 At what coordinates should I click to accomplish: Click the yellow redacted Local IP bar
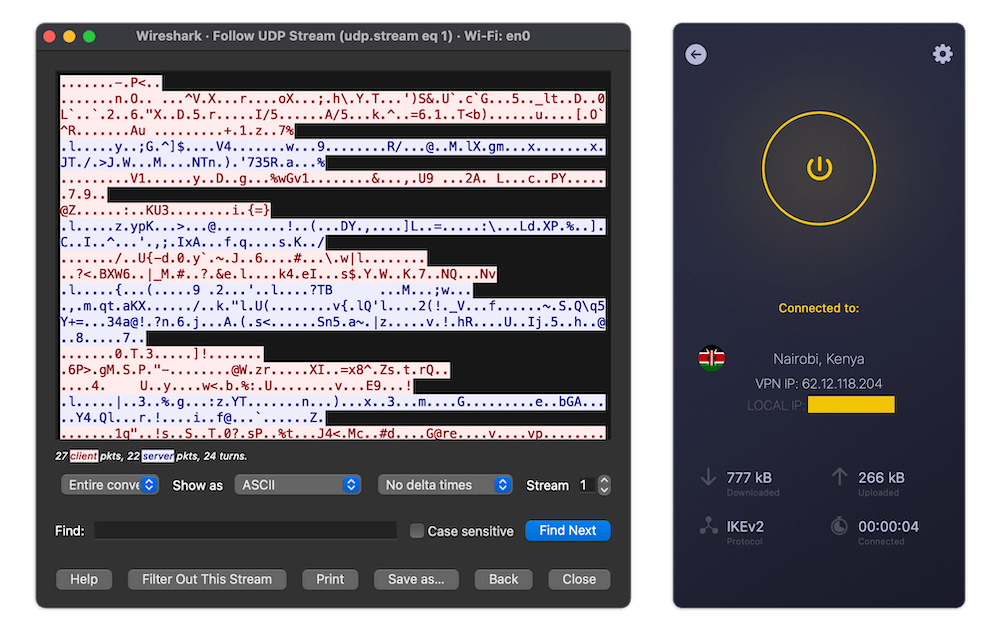(851, 404)
